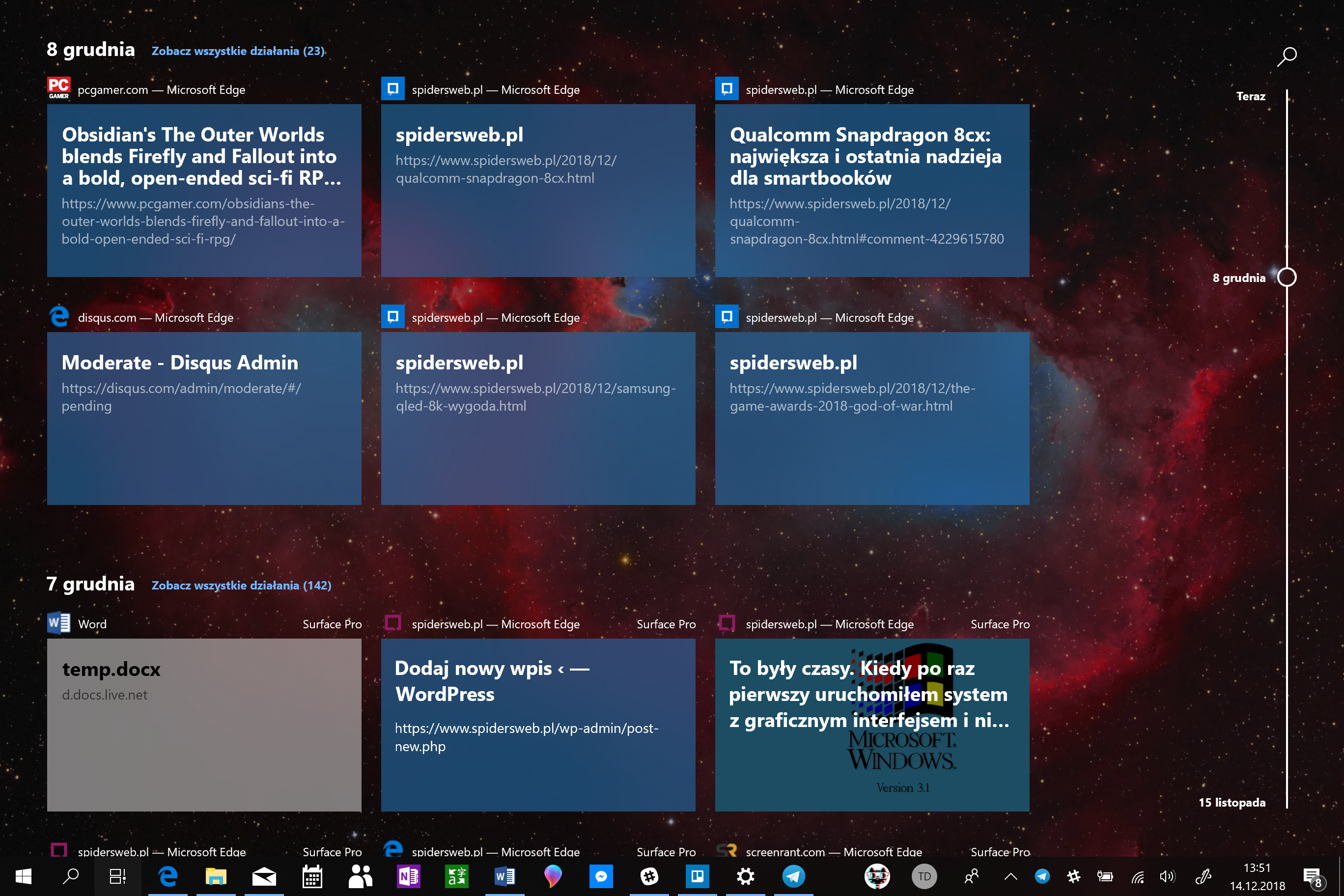Click Zobacz wszystkie działania (23) link
Screen dimensions: 1344x896
point(238,51)
